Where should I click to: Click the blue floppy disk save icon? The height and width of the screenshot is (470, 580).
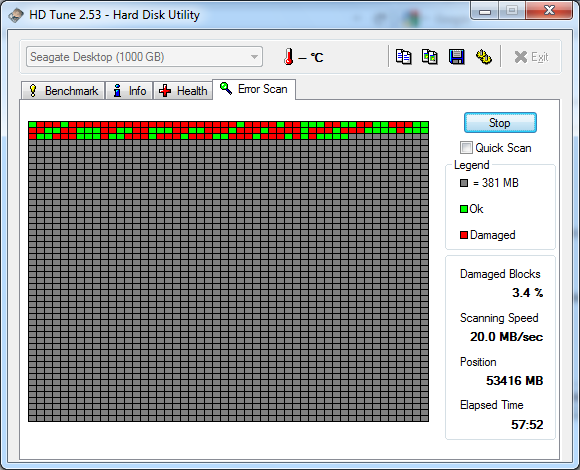pos(456,57)
